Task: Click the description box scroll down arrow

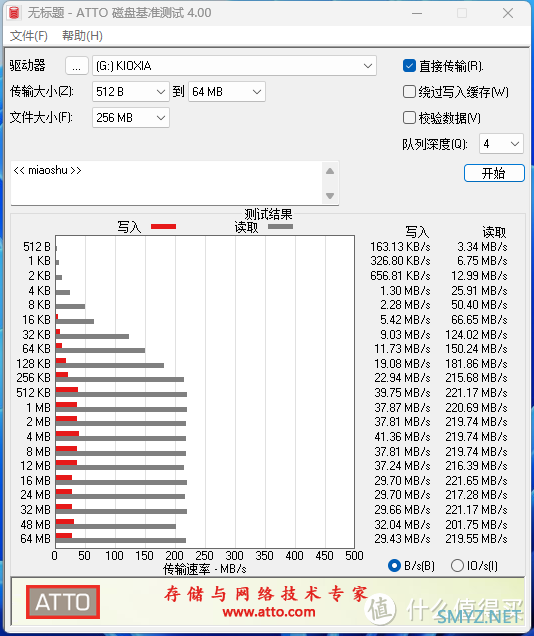Action: 330,196
